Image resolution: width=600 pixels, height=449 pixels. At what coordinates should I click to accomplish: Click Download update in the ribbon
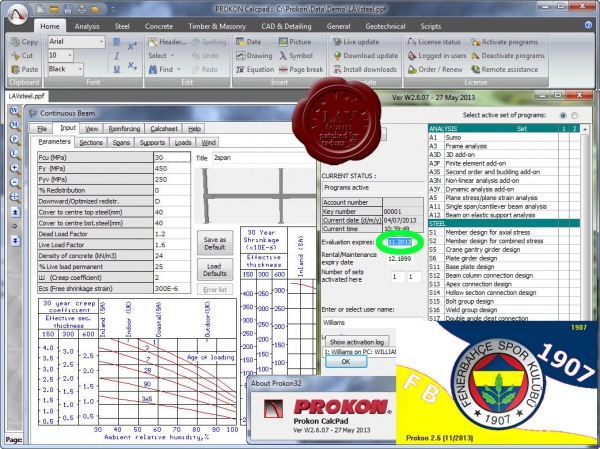click(365, 56)
